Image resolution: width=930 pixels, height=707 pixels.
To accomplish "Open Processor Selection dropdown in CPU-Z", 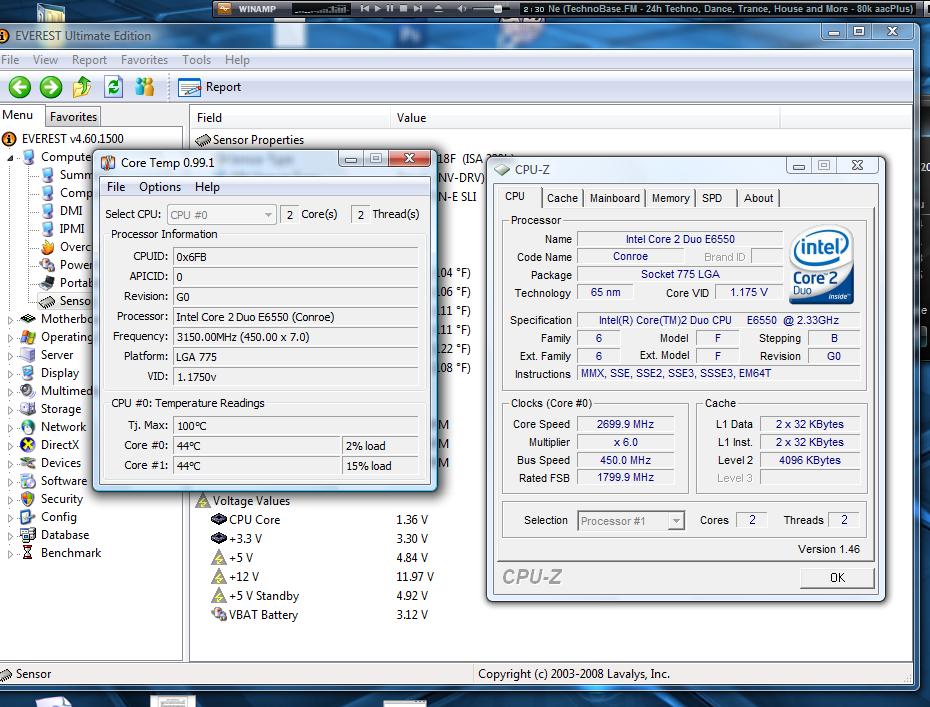I will click(x=631, y=521).
